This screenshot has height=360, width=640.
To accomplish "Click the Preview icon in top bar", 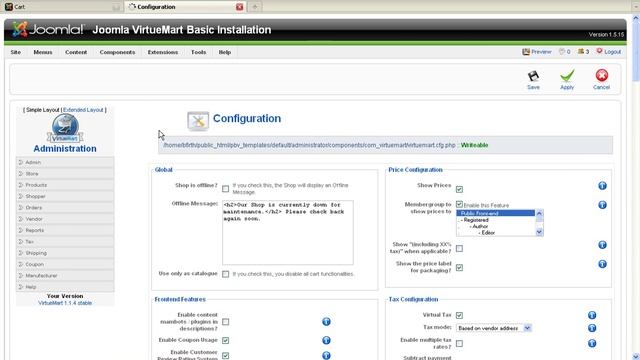I will click(526, 52).
